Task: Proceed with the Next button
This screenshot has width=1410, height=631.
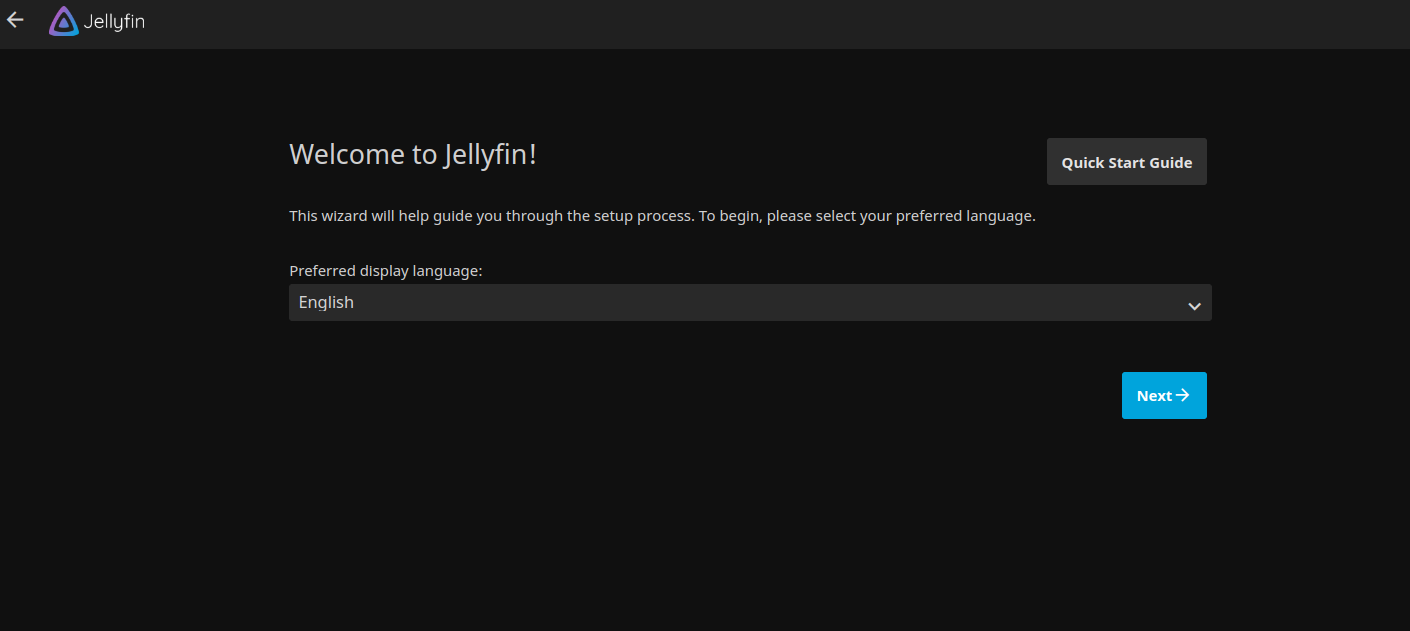Action: tap(1164, 396)
